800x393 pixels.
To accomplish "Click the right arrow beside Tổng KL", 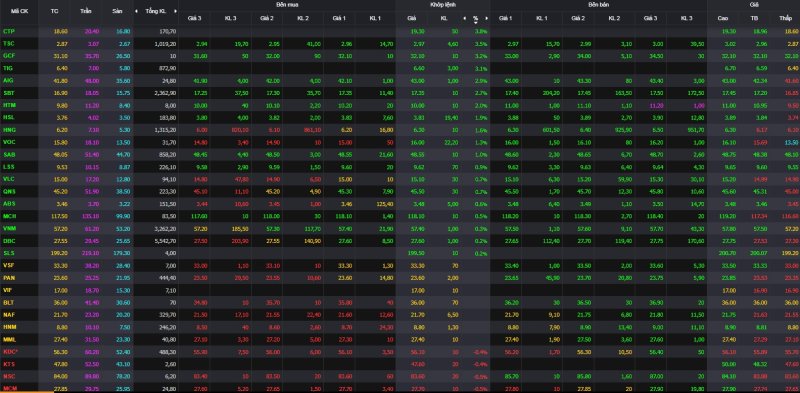I will click(176, 11).
